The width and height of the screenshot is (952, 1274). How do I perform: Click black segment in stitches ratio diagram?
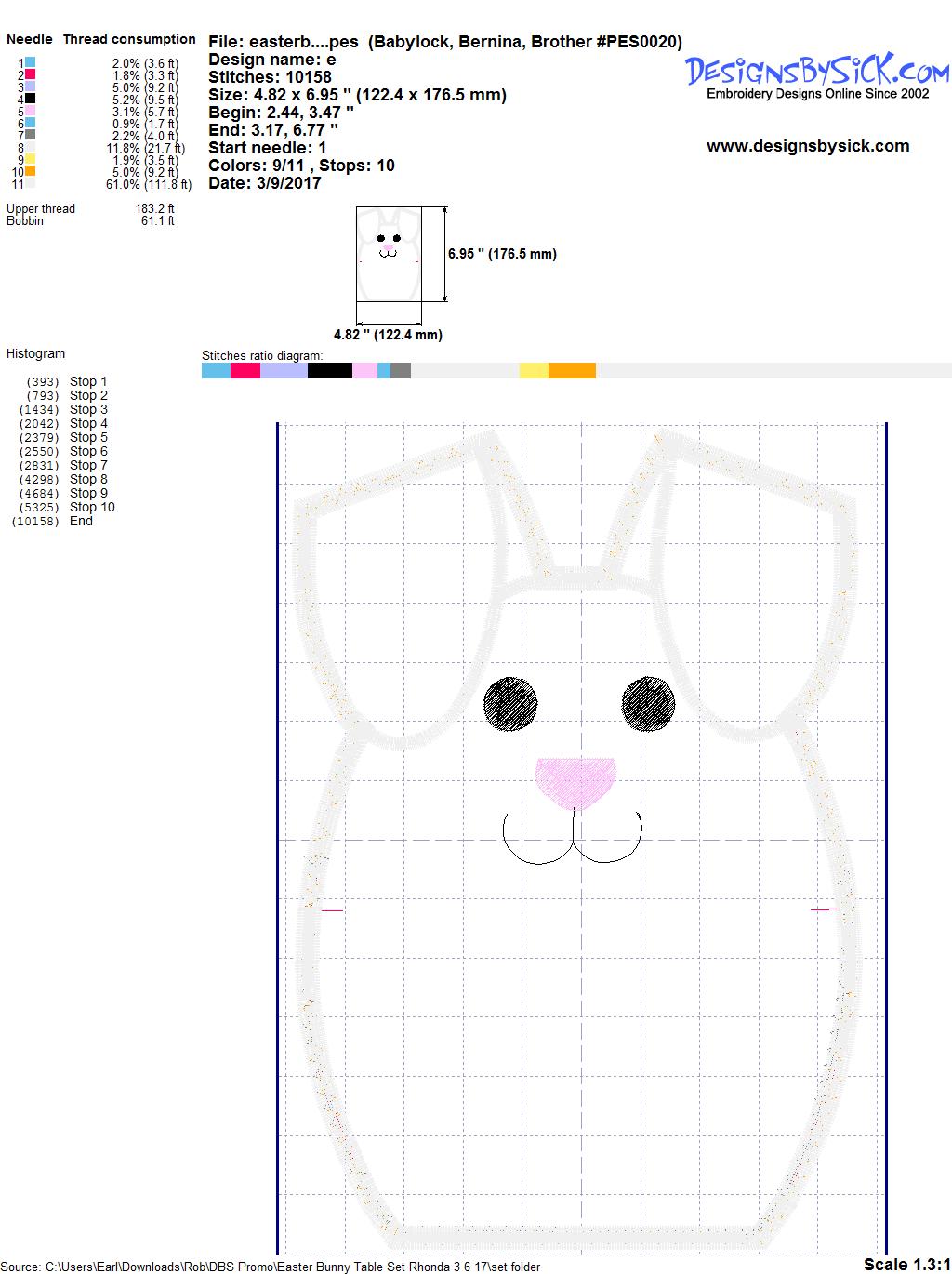point(329,371)
